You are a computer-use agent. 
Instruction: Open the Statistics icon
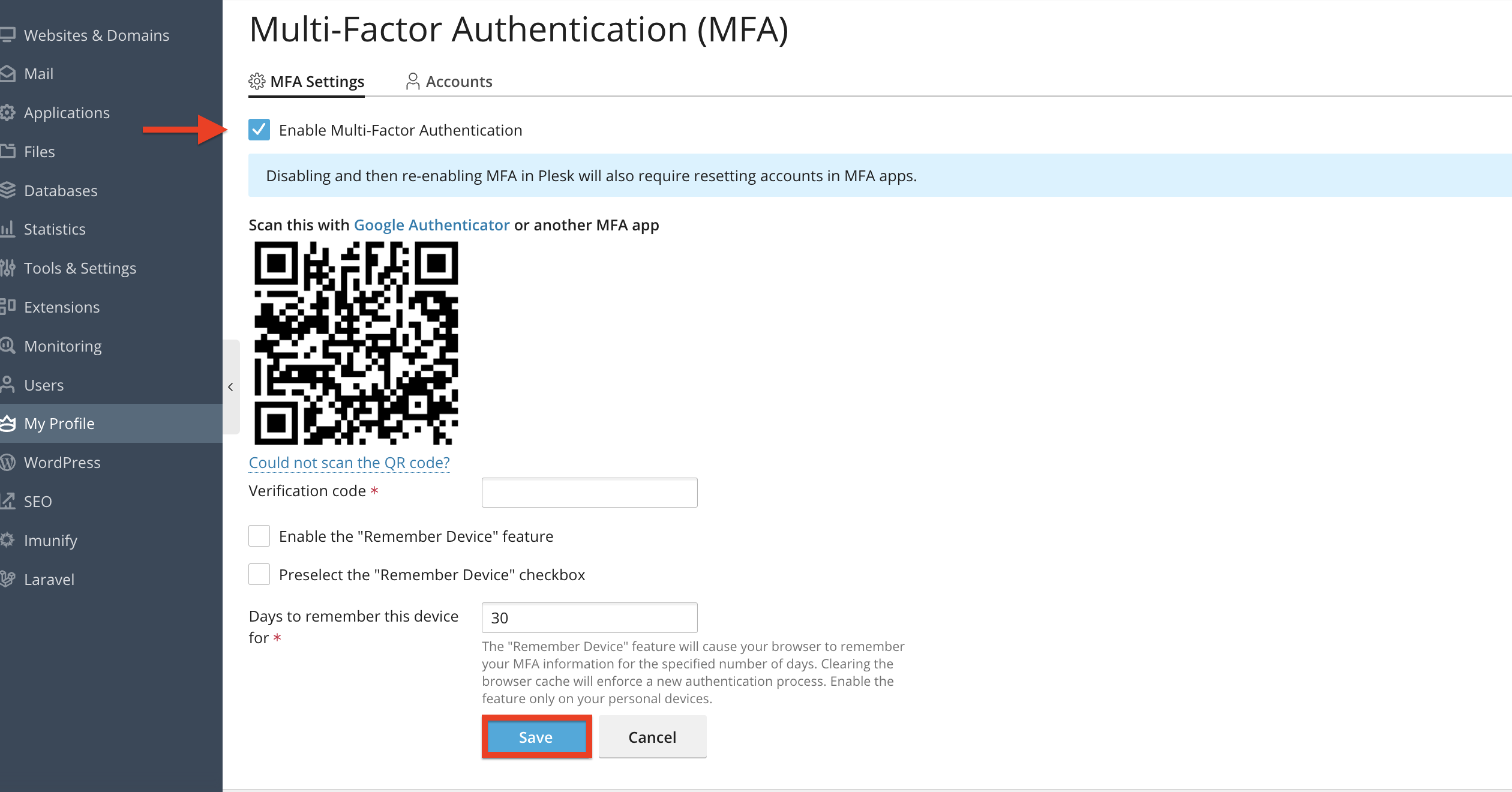pyautogui.click(x=8, y=229)
